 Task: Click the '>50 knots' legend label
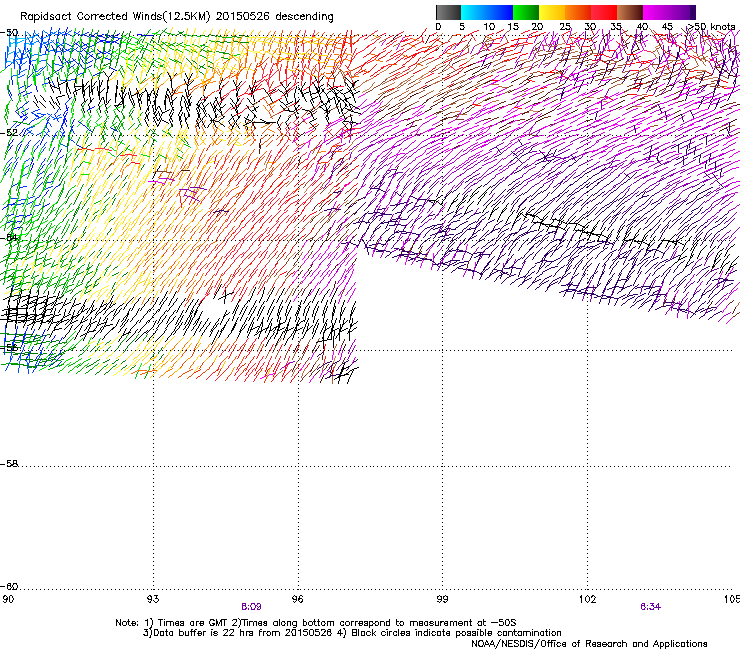click(x=711, y=27)
